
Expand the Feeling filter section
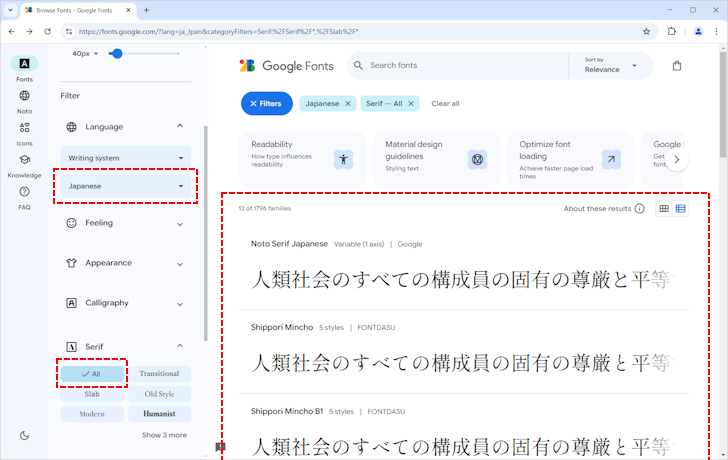point(180,224)
